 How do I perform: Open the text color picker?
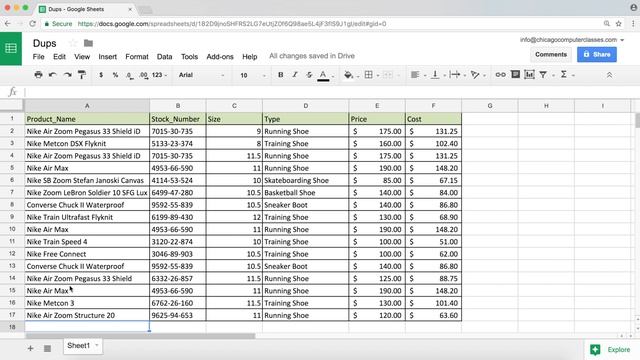point(323,75)
